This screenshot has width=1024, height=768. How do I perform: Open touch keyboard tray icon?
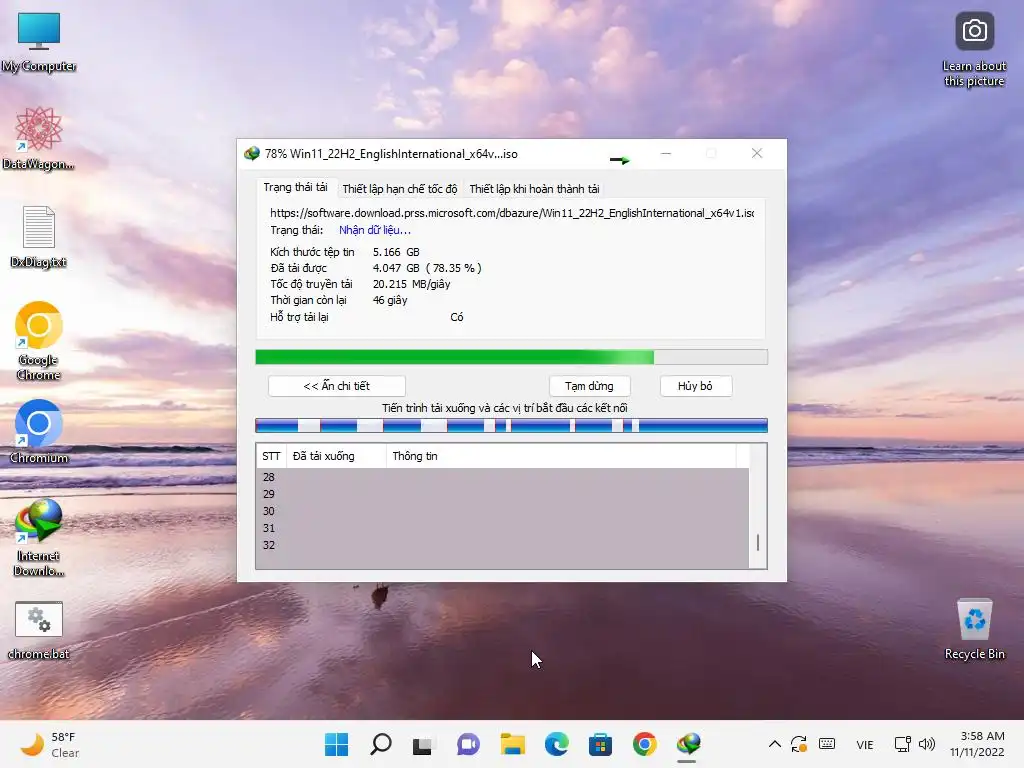pyautogui.click(x=827, y=744)
